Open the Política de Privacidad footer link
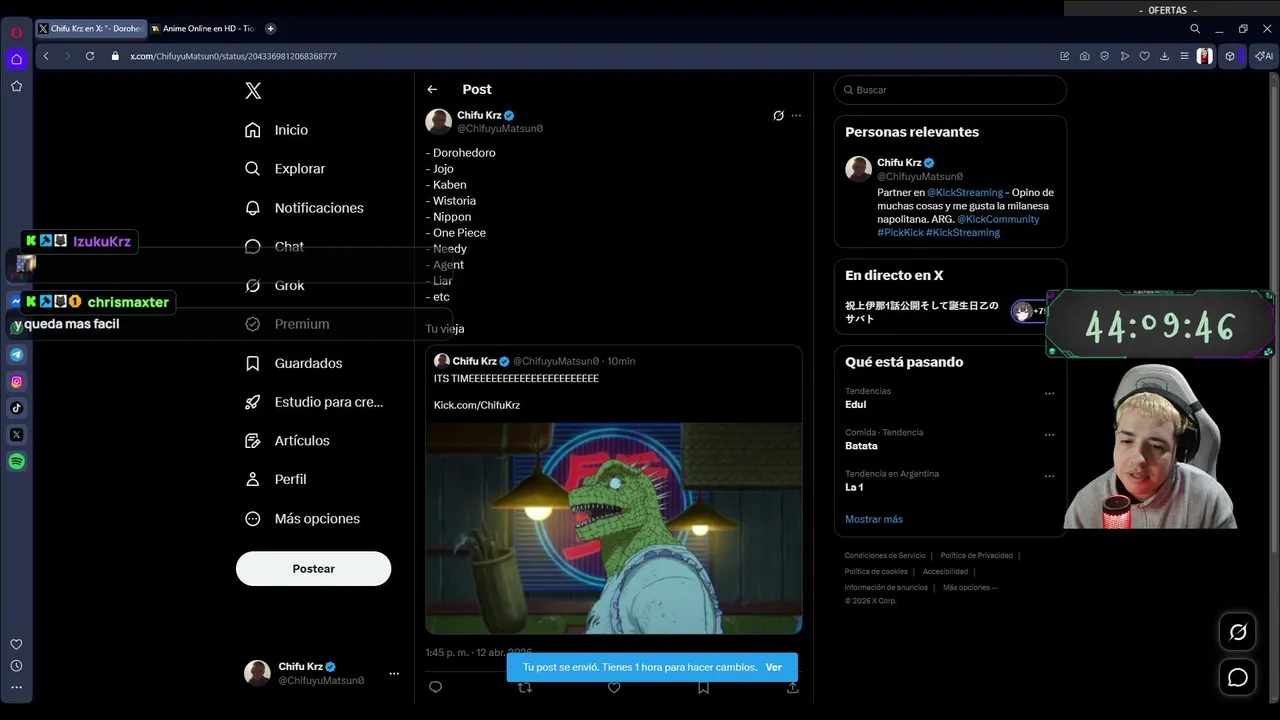1280x720 pixels. point(977,555)
